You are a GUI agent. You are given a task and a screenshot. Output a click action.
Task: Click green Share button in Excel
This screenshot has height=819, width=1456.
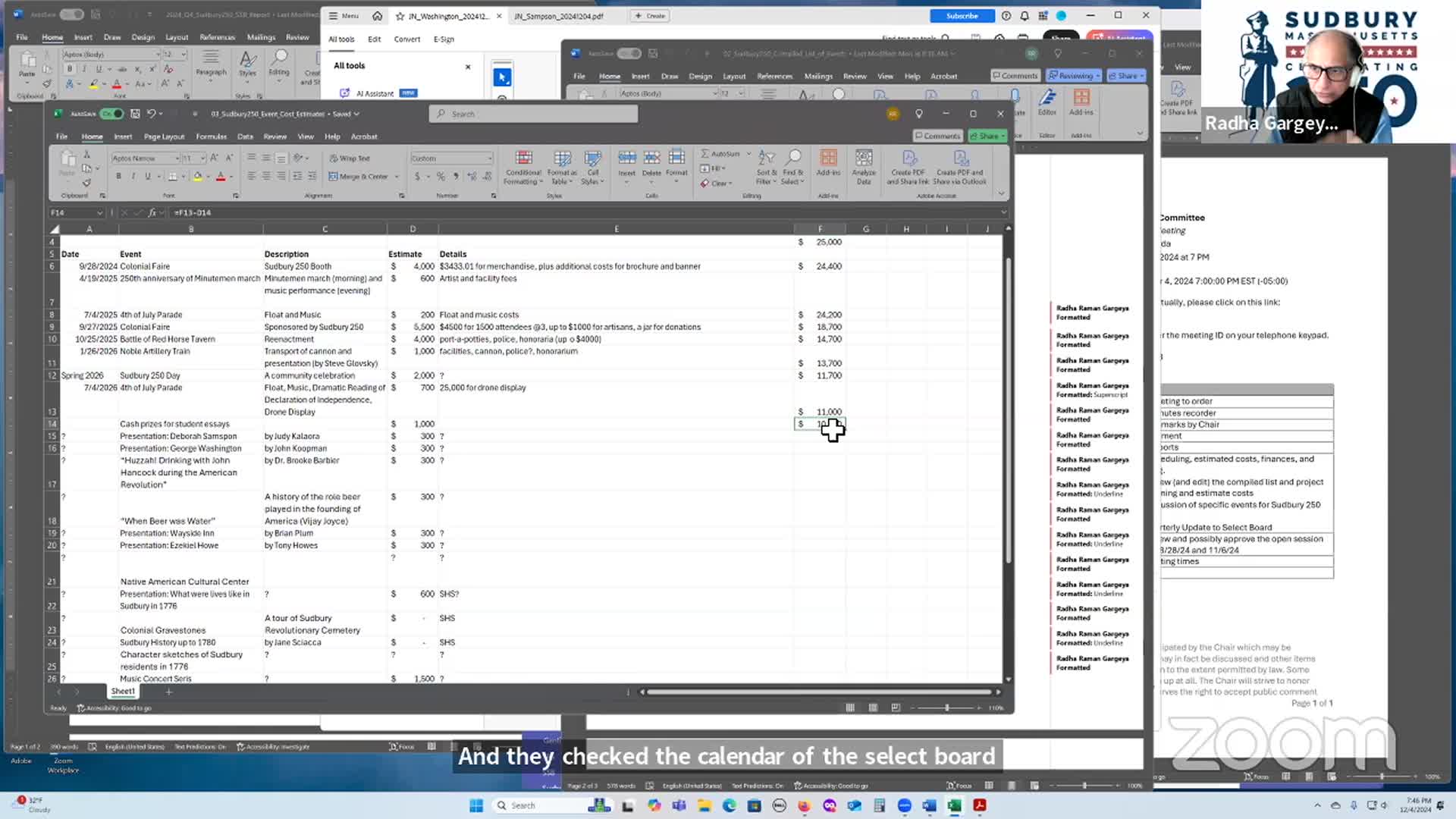(987, 136)
